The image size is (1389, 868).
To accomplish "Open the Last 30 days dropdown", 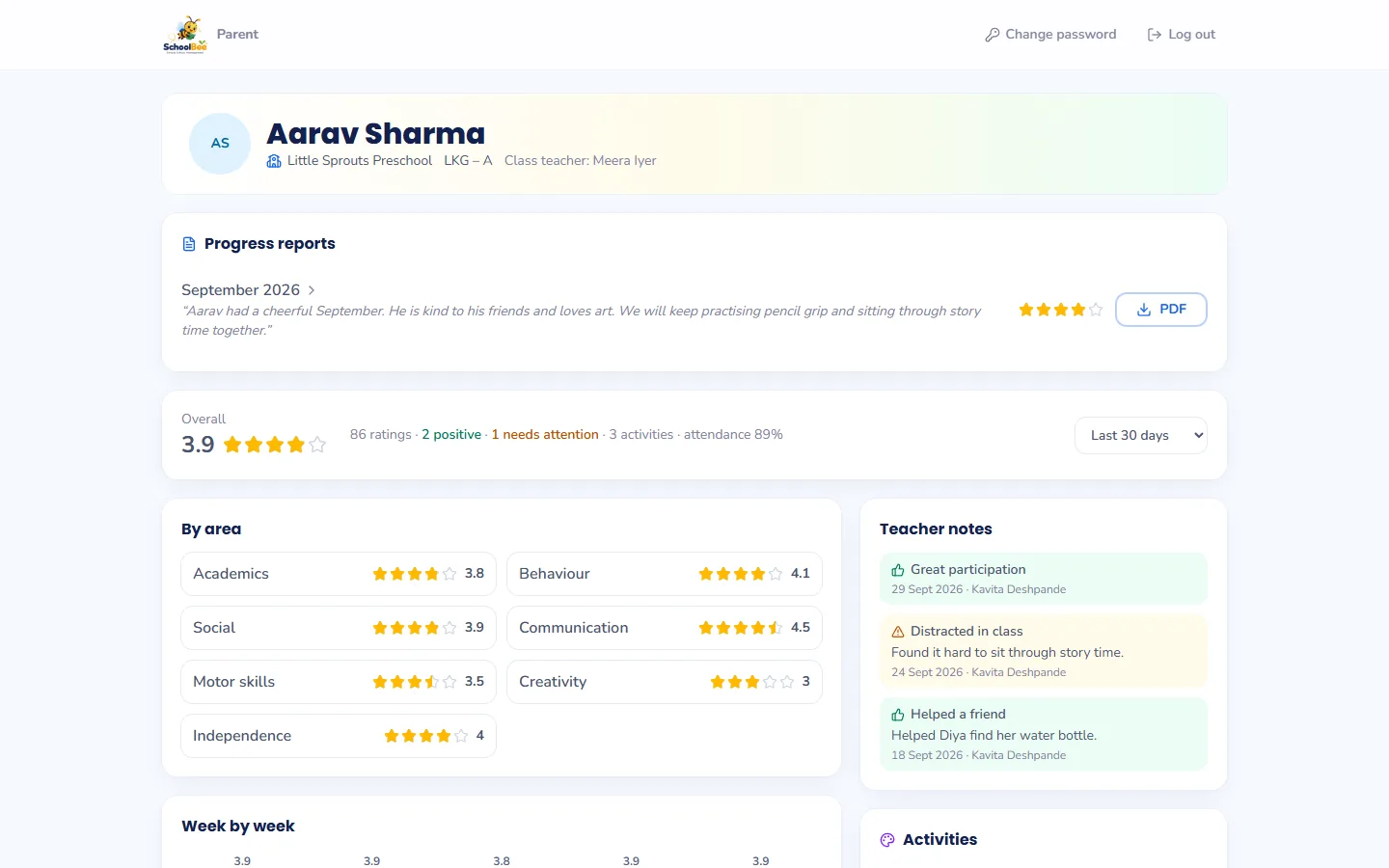I will (1140, 435).
